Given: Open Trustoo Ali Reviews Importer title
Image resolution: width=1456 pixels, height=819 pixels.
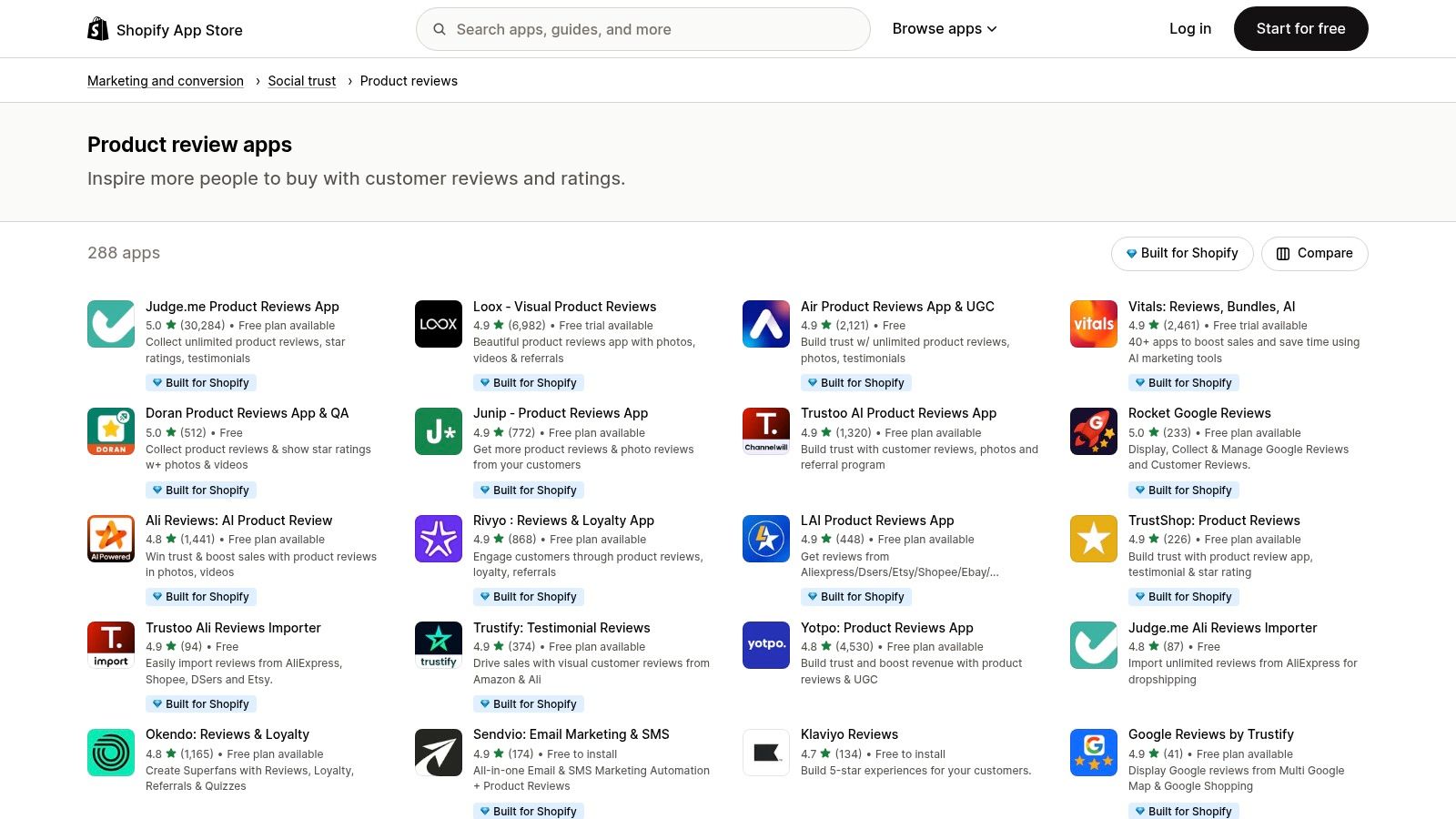Looking at the screenshot, I should 233,628.
